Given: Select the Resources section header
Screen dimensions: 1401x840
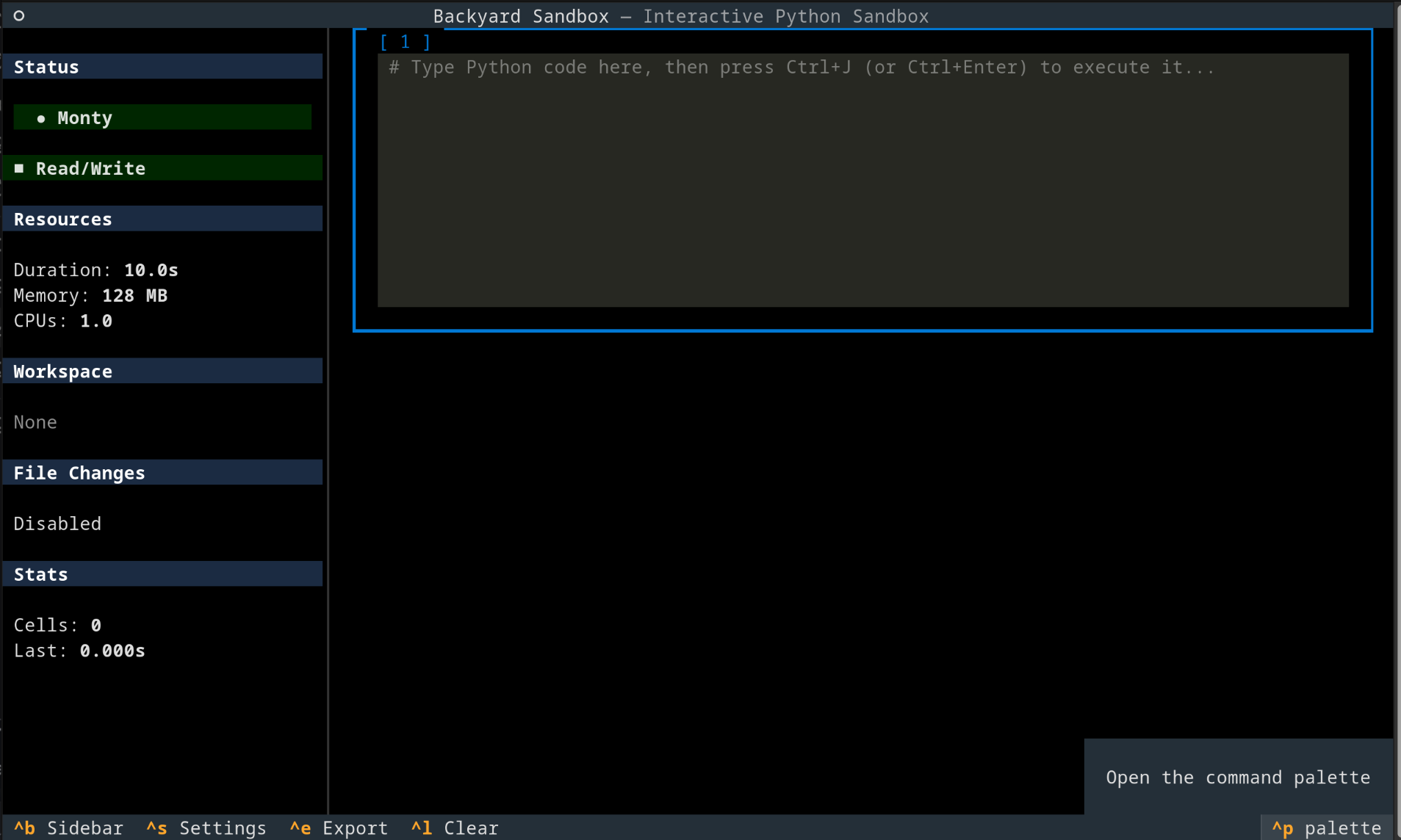Looking at the screenshot, I should tap(162, 219).
